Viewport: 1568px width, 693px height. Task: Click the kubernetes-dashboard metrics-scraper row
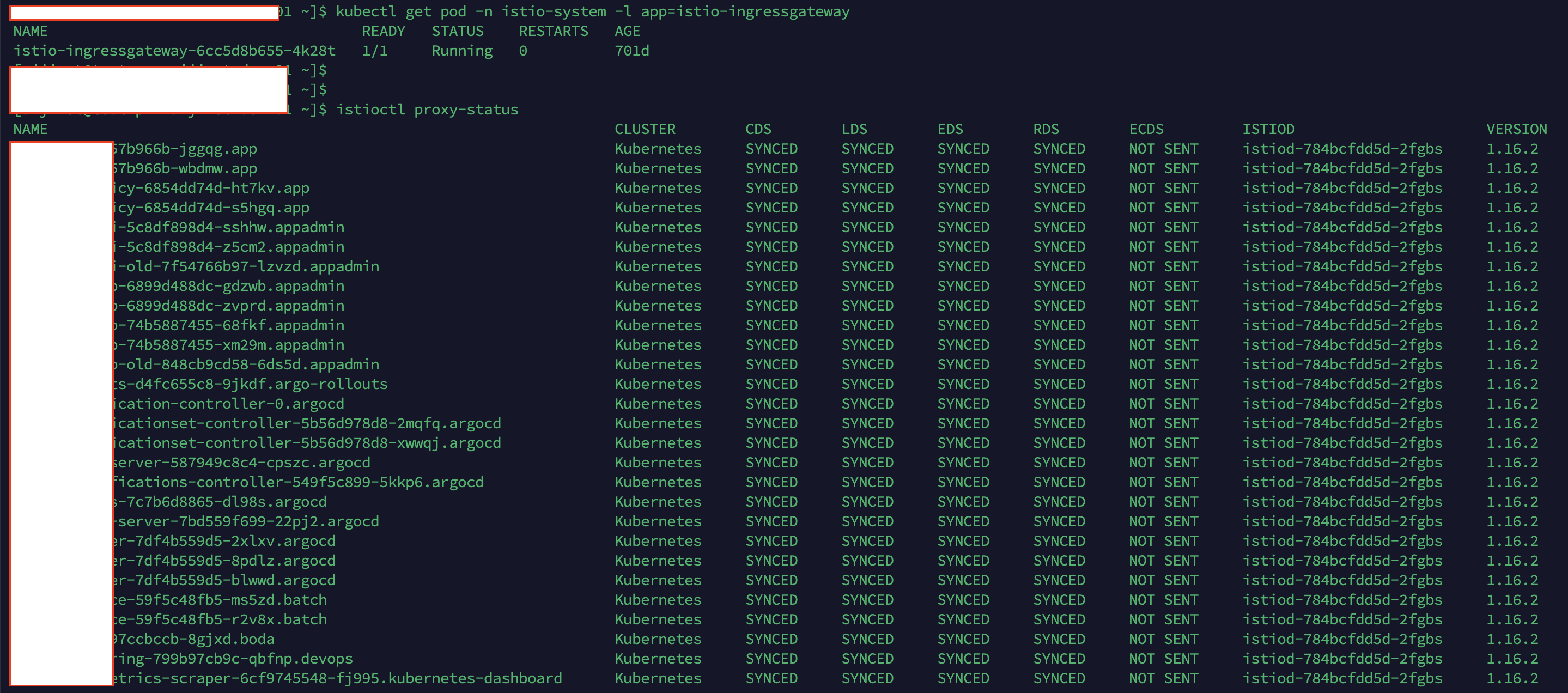coord(338,678)
